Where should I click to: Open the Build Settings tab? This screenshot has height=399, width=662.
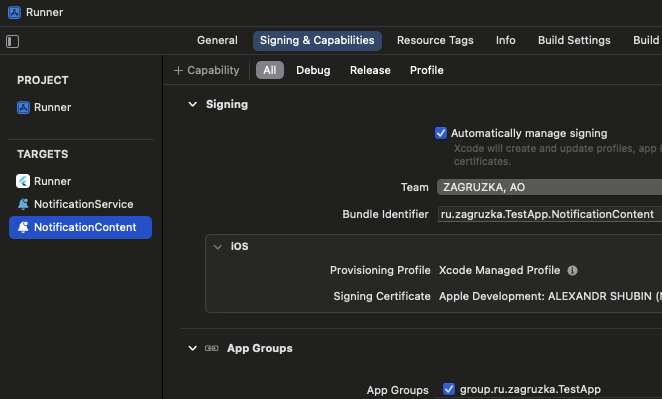point(574,41)
